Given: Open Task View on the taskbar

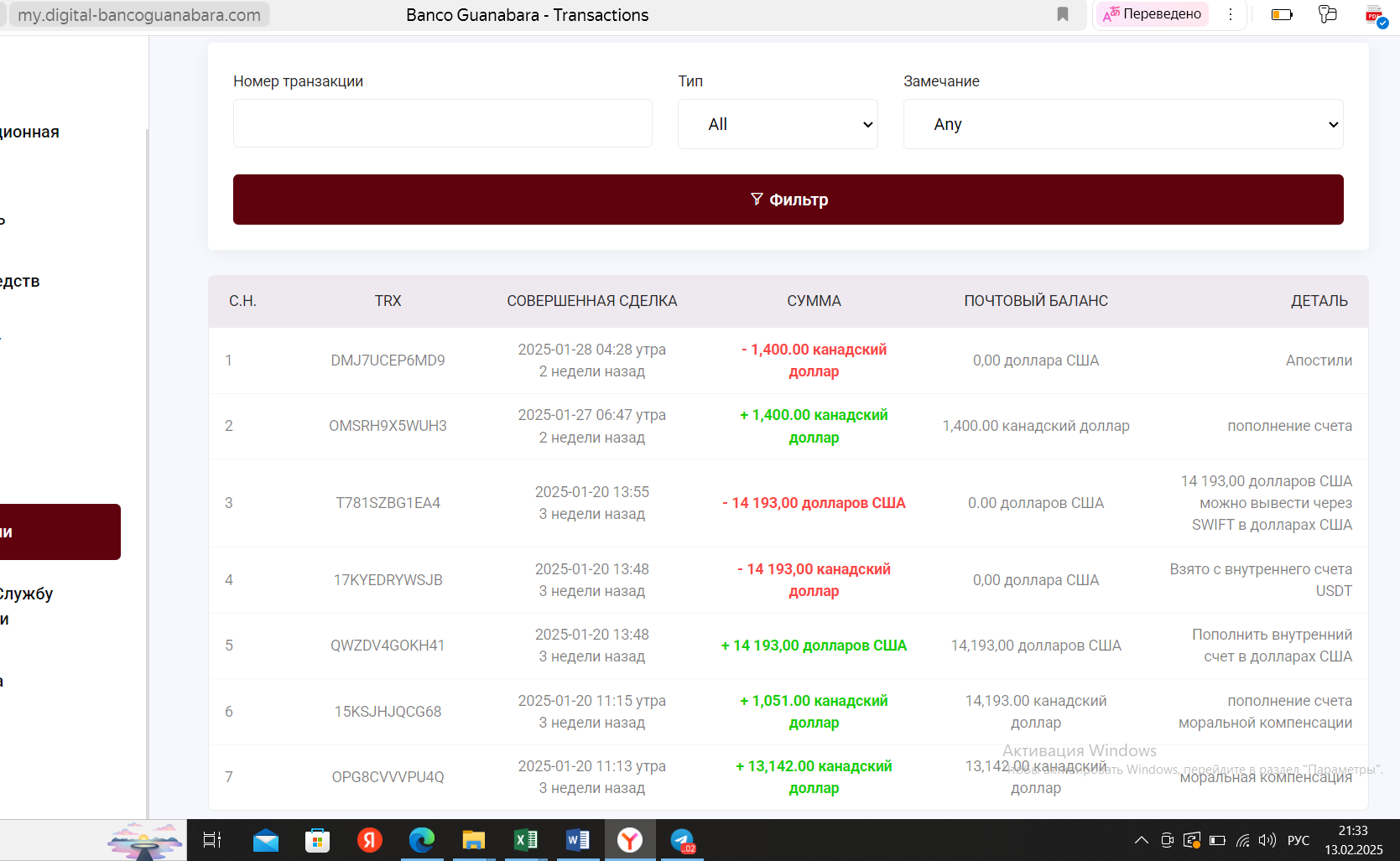Looking at the screenshot, I should (x=212, y=840).
